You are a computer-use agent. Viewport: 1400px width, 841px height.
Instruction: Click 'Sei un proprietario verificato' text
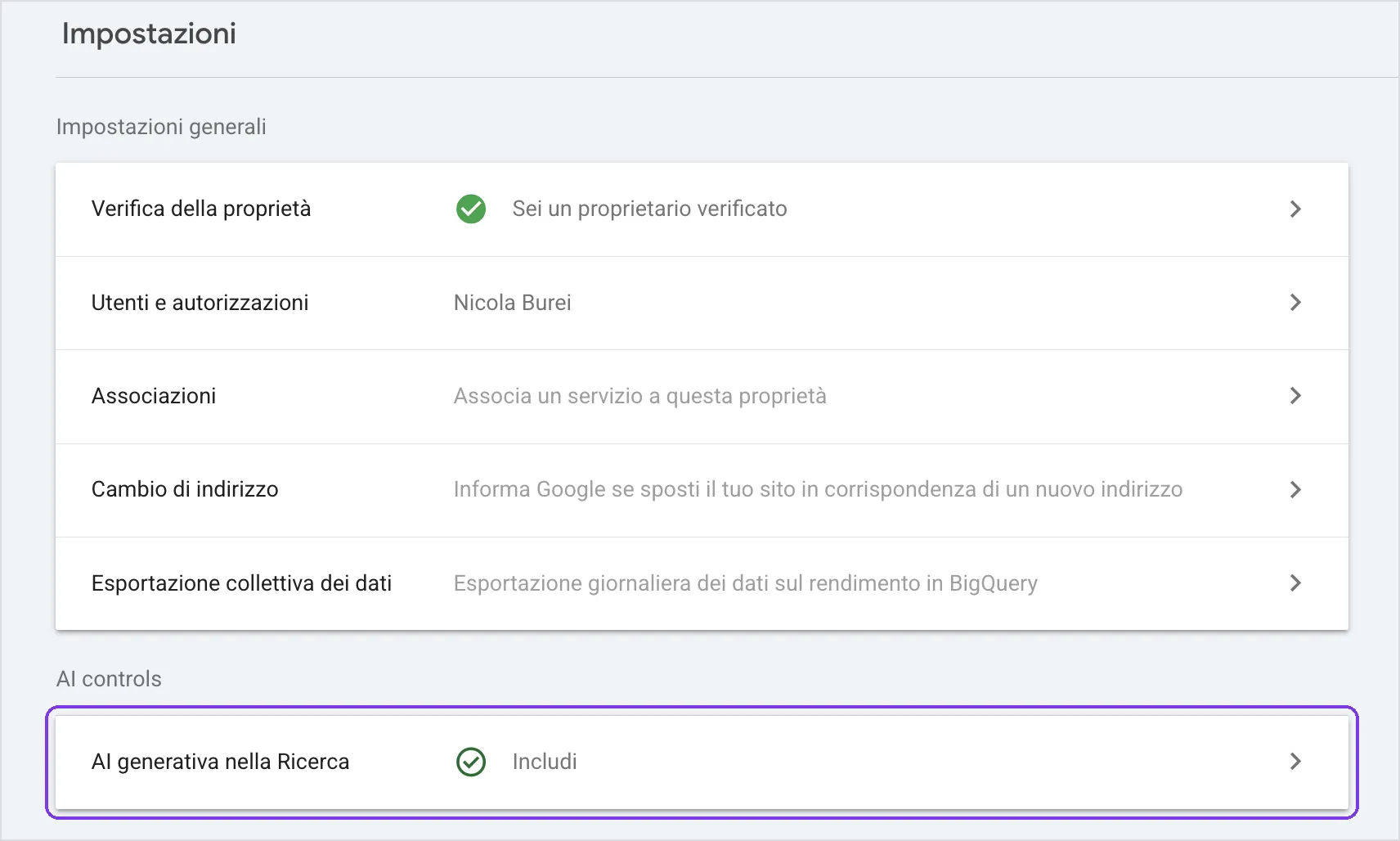pos(650,209)
